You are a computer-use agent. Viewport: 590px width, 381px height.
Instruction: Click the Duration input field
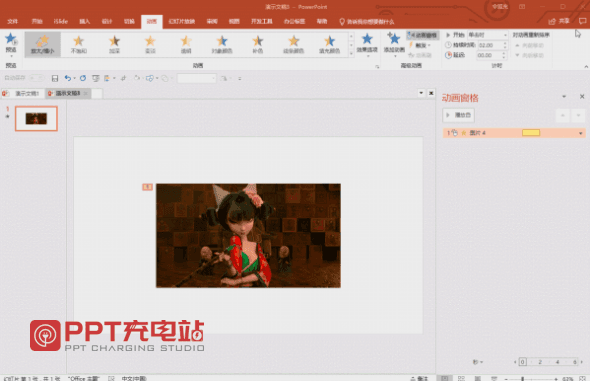pos(492,45)
